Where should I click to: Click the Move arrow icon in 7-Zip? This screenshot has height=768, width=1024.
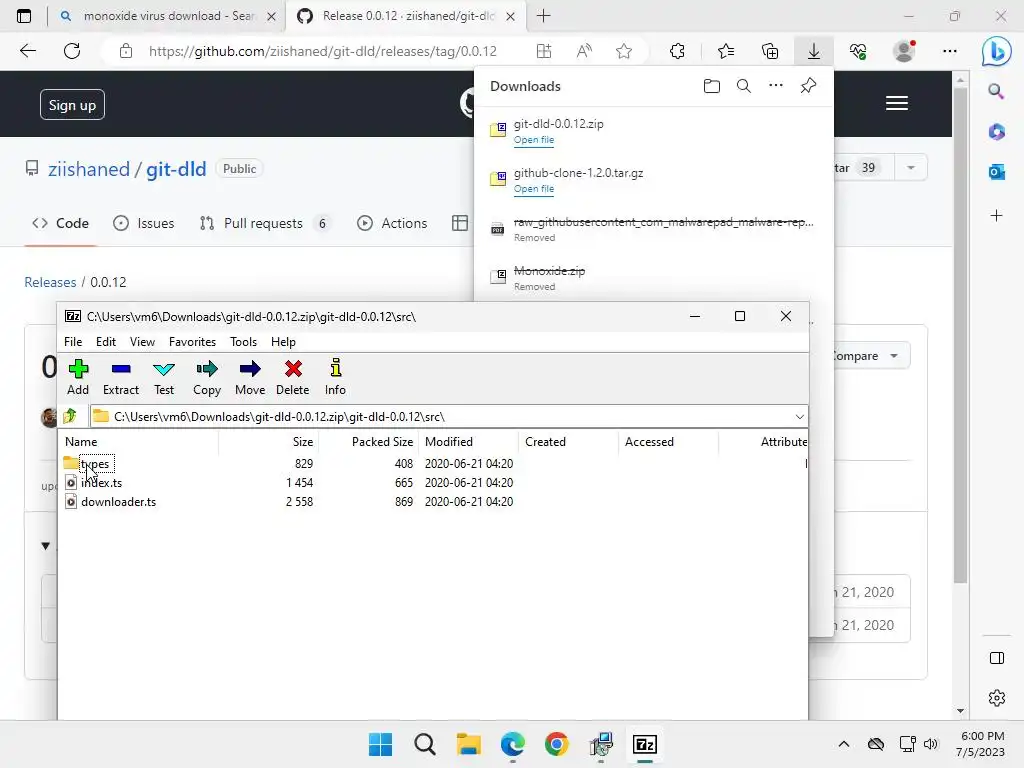(249, 369)
